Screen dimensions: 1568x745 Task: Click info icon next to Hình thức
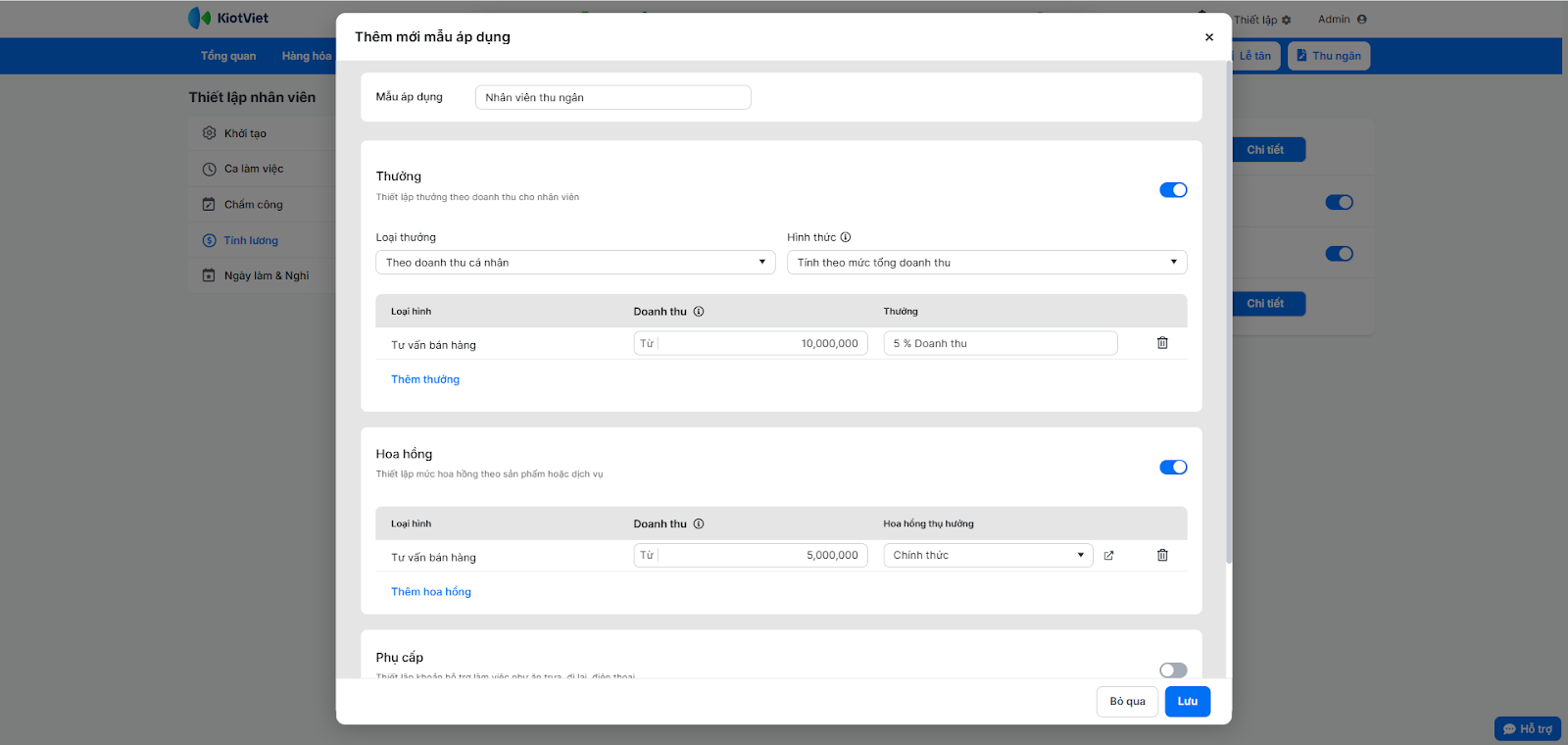coord(846,237)
